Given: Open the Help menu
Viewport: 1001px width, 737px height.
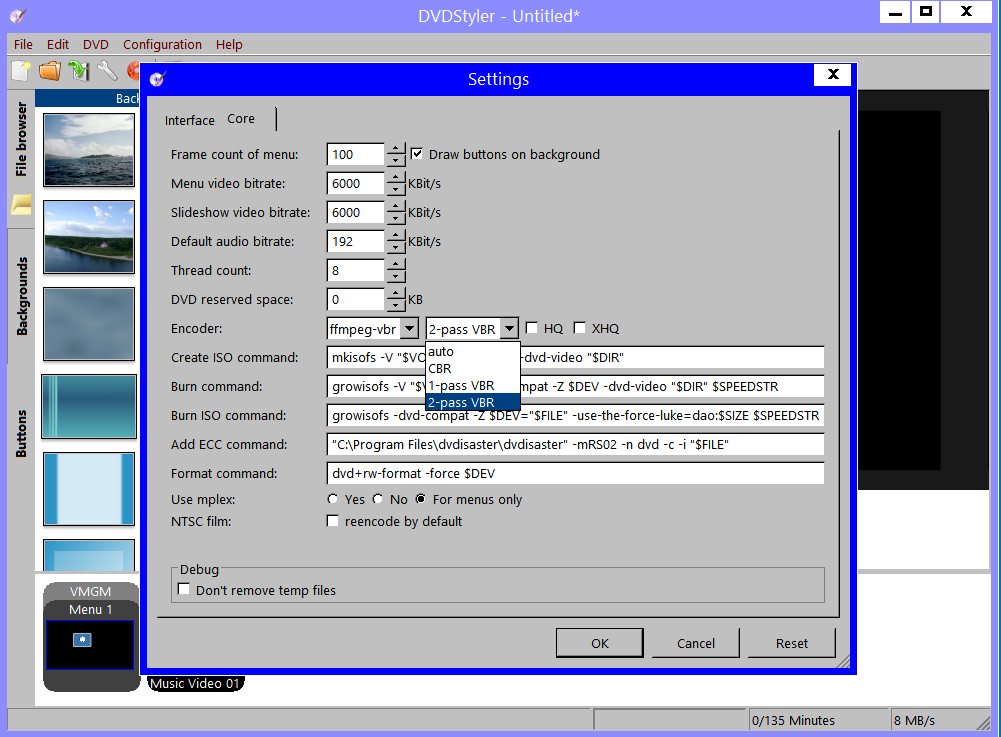Looking at the screenshot, I should click(x=229, y=44).
